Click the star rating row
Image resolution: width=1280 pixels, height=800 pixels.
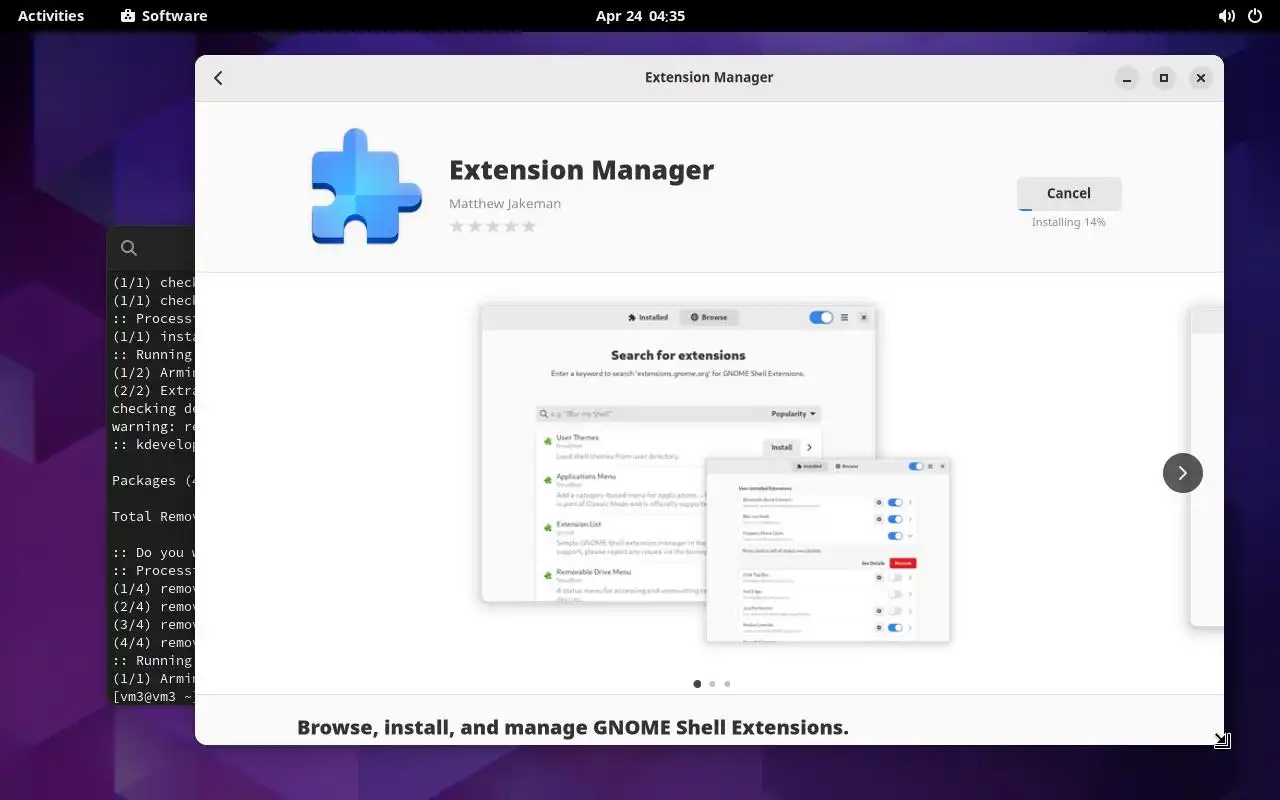pyautogui.click(x=493, y=226)
